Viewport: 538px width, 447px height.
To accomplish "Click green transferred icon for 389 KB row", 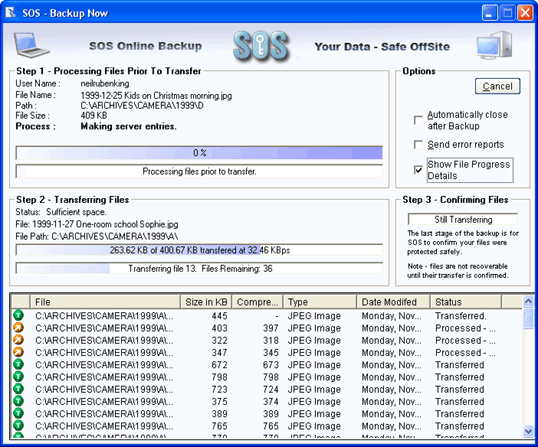I will [18, 413].
